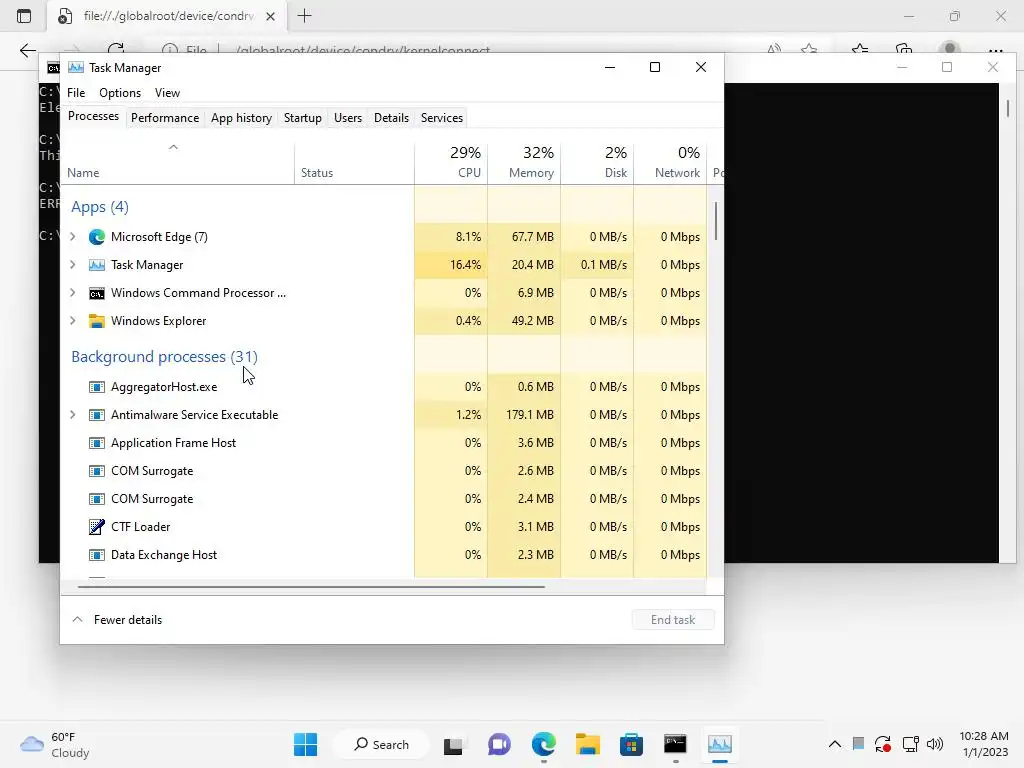The width and height of the screenshot is (1024, 768).
Task: Click the Windows Command Processor icon
Action: (97, 293)
